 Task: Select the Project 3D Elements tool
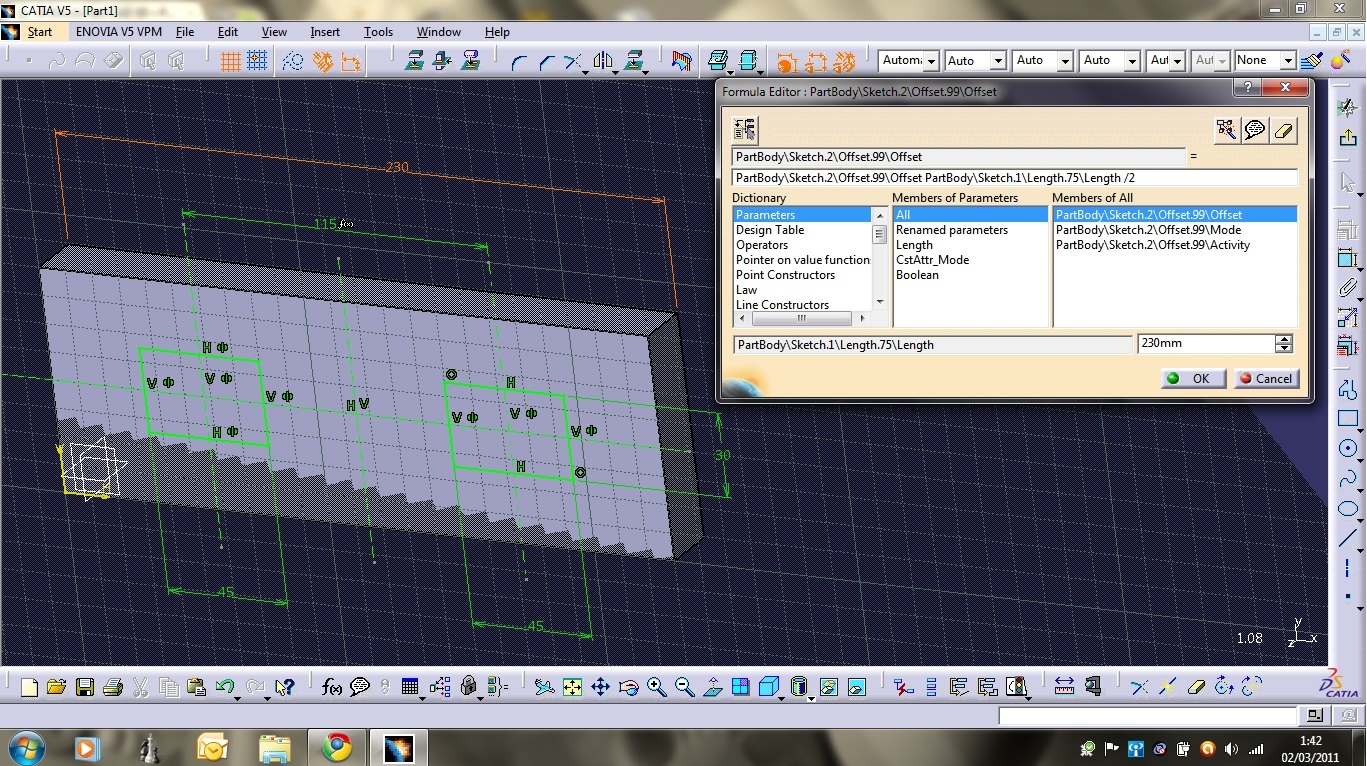click(634, 61)
